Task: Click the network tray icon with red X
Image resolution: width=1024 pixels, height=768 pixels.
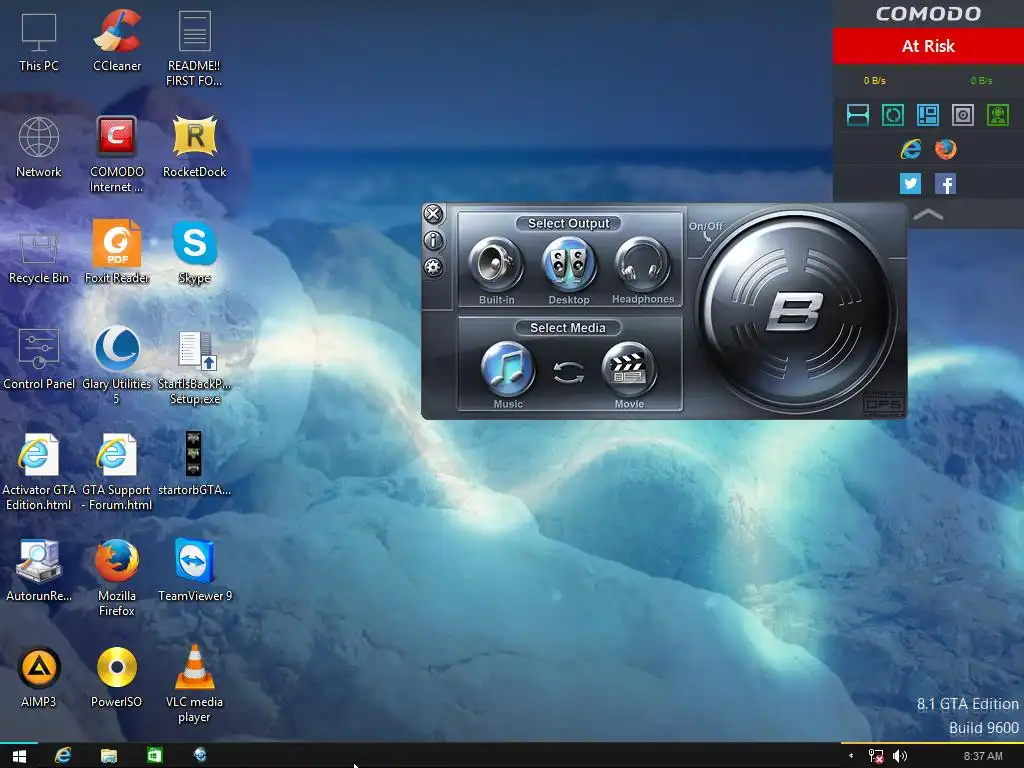Action: [876, 756]
